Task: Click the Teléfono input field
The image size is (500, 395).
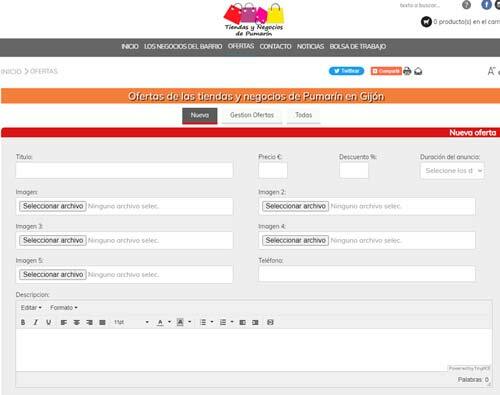Action: (x=367, y=274)
